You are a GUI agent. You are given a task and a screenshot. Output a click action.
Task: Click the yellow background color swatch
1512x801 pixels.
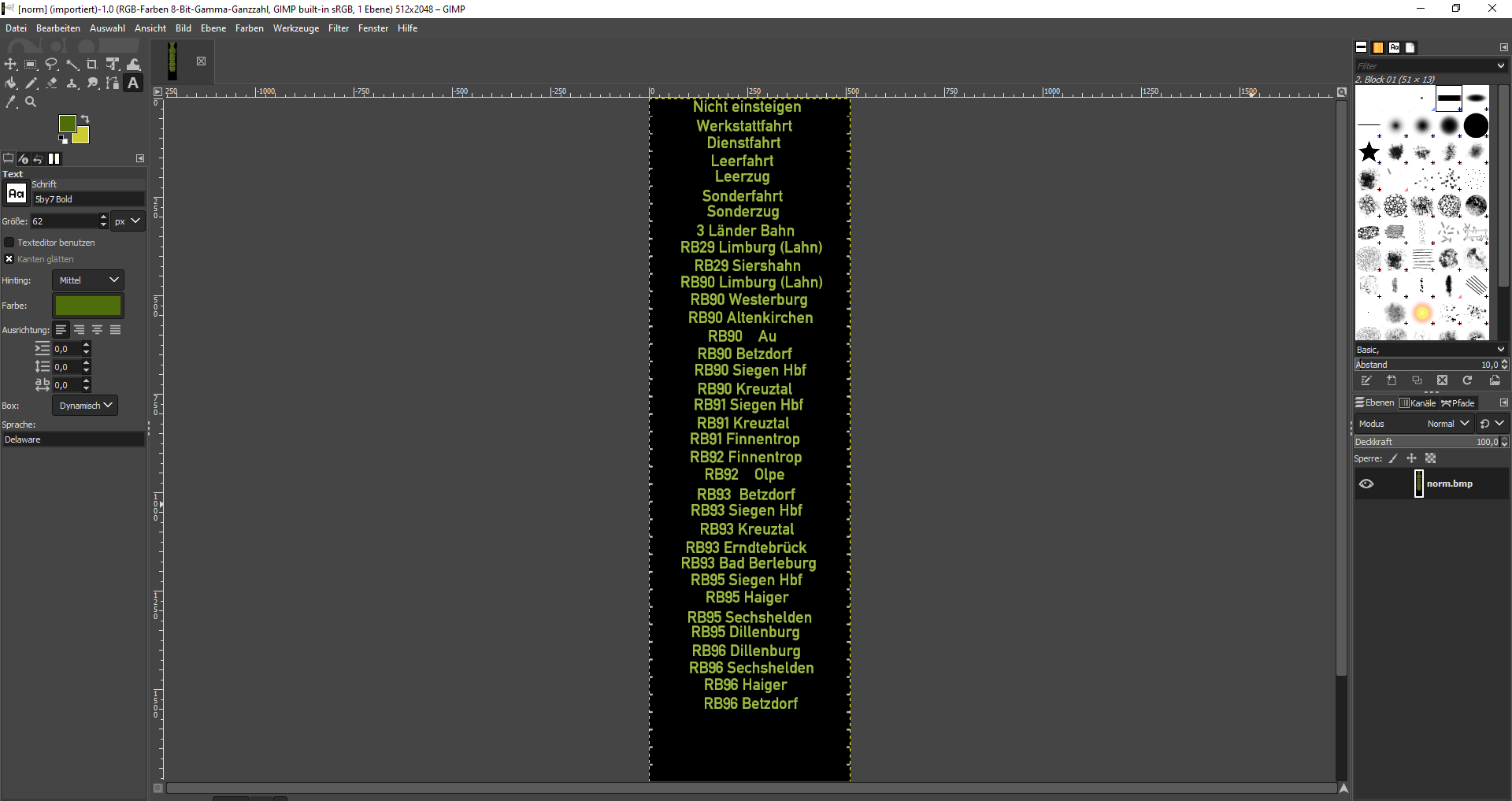click(x=83, y=136)
